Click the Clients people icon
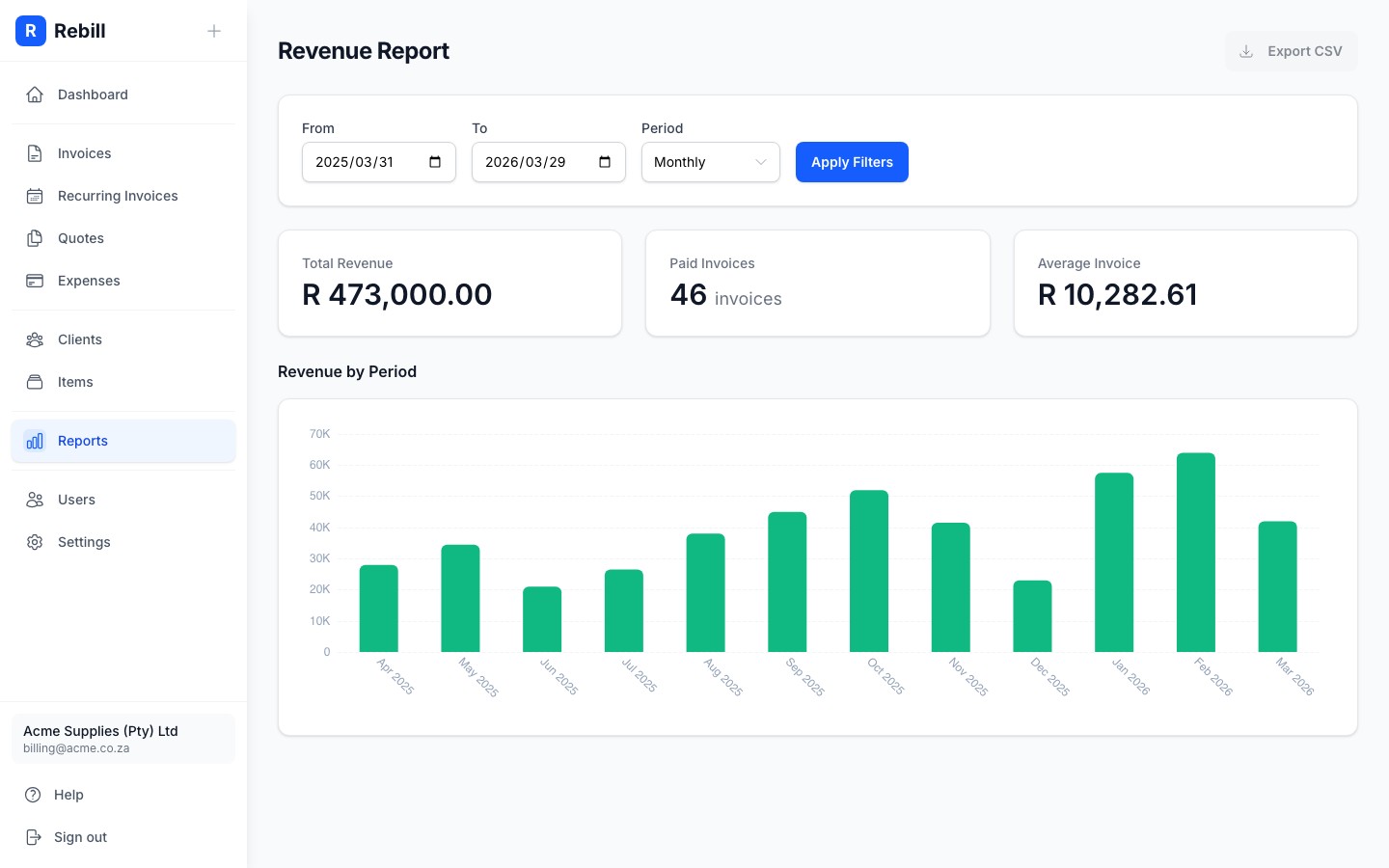Viewport: 1389px width, 868px height. (35, 339)
